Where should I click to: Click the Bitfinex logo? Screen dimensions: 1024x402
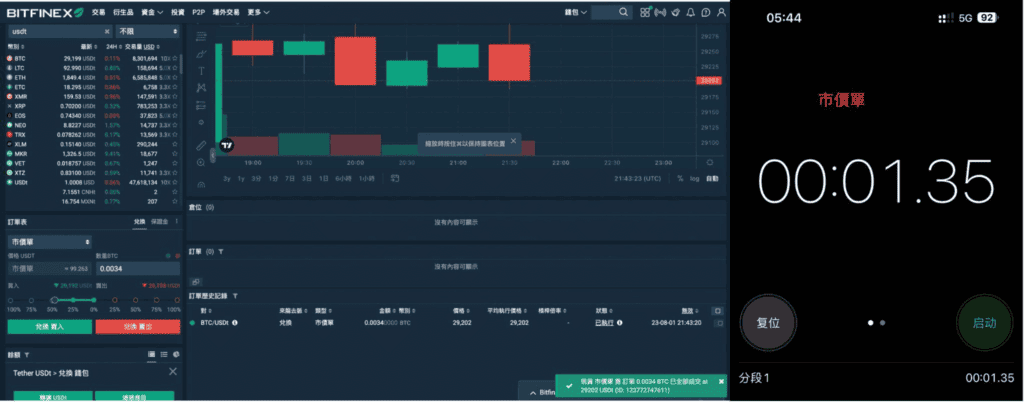[x=44, y=12]
